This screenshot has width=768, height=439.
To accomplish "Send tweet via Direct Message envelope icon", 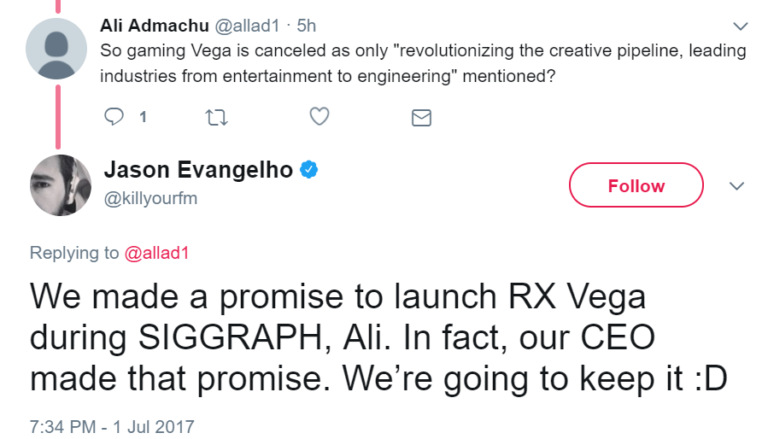I will (422, 118).
